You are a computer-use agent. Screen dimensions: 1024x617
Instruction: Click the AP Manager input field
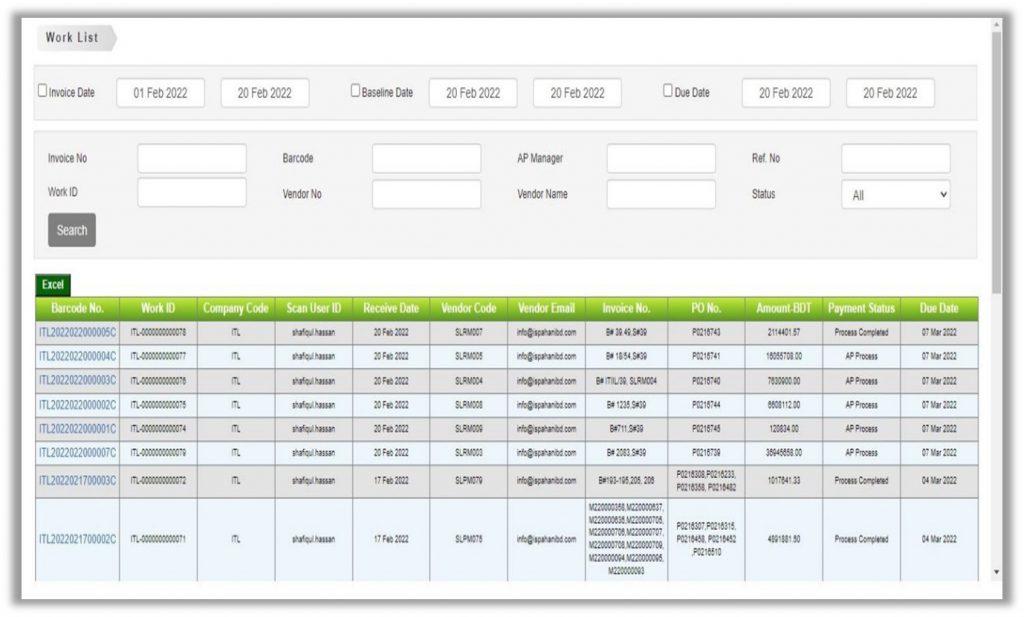[x=660, y=159]
